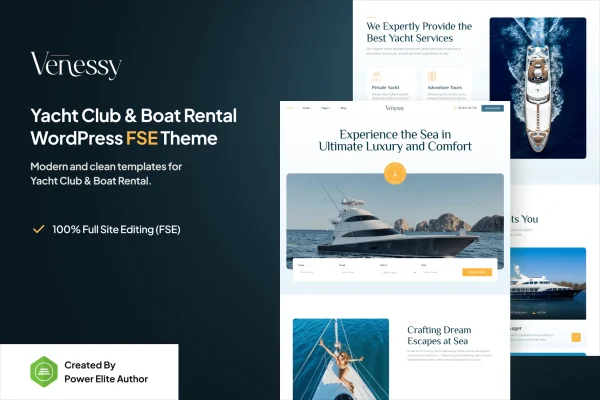Image resolution: width=600 pixels, height=400 pixels.
Task: Click the orange Book Now form button
Action: 477,272
